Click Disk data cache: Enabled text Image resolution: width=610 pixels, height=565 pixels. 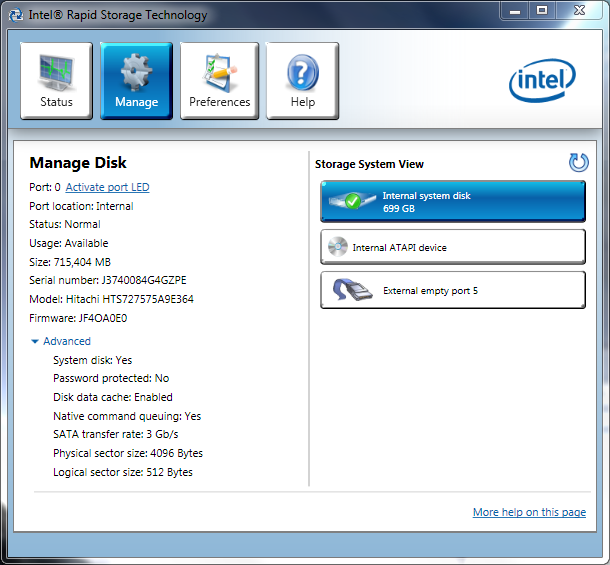(113, 397)
